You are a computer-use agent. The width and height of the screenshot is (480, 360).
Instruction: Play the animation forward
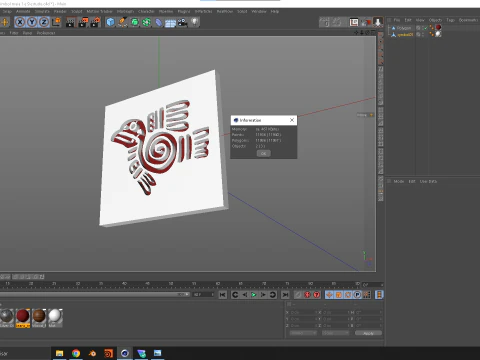254,295
